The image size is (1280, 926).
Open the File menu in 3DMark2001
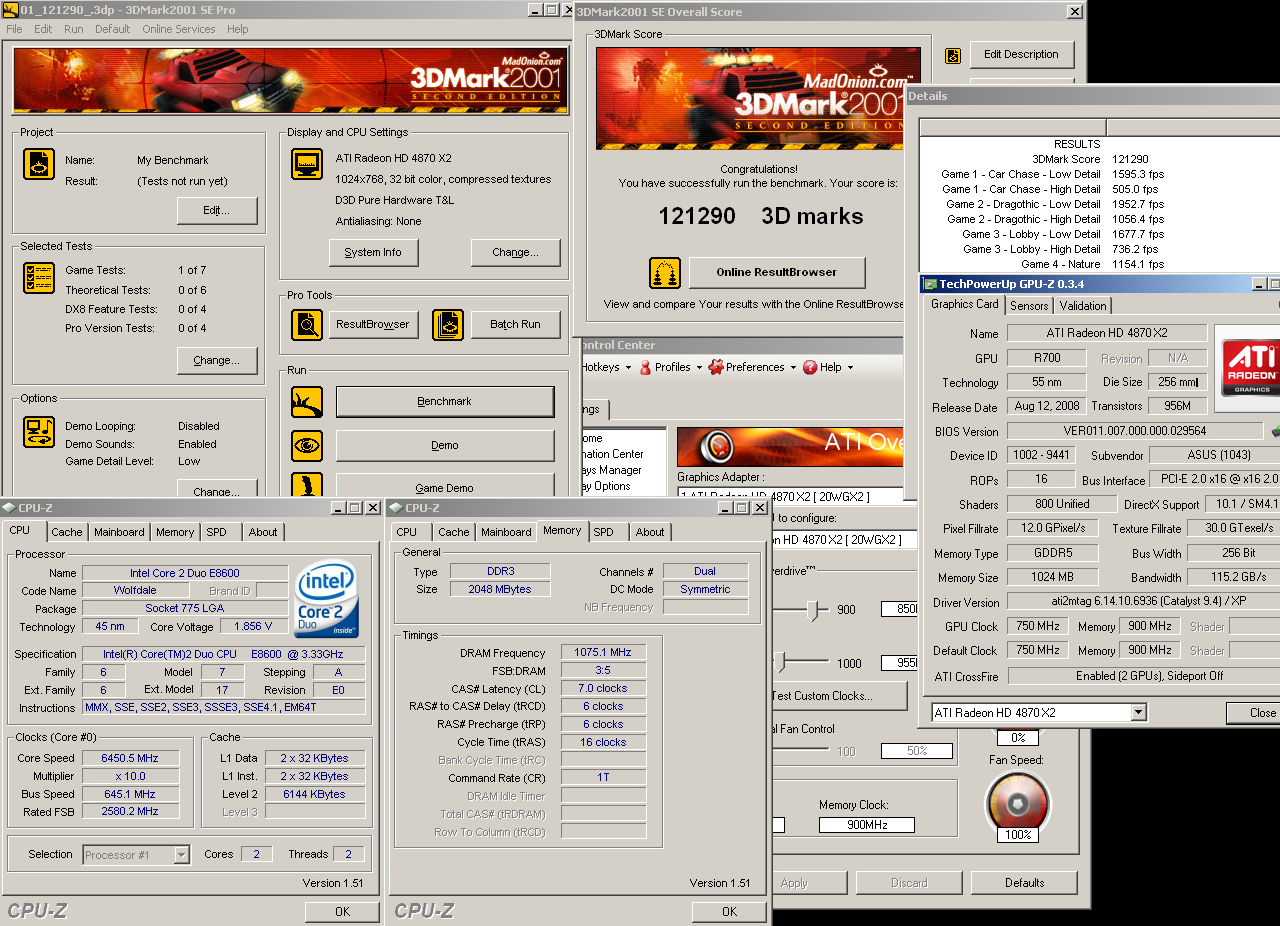click(x=14, y=29)
